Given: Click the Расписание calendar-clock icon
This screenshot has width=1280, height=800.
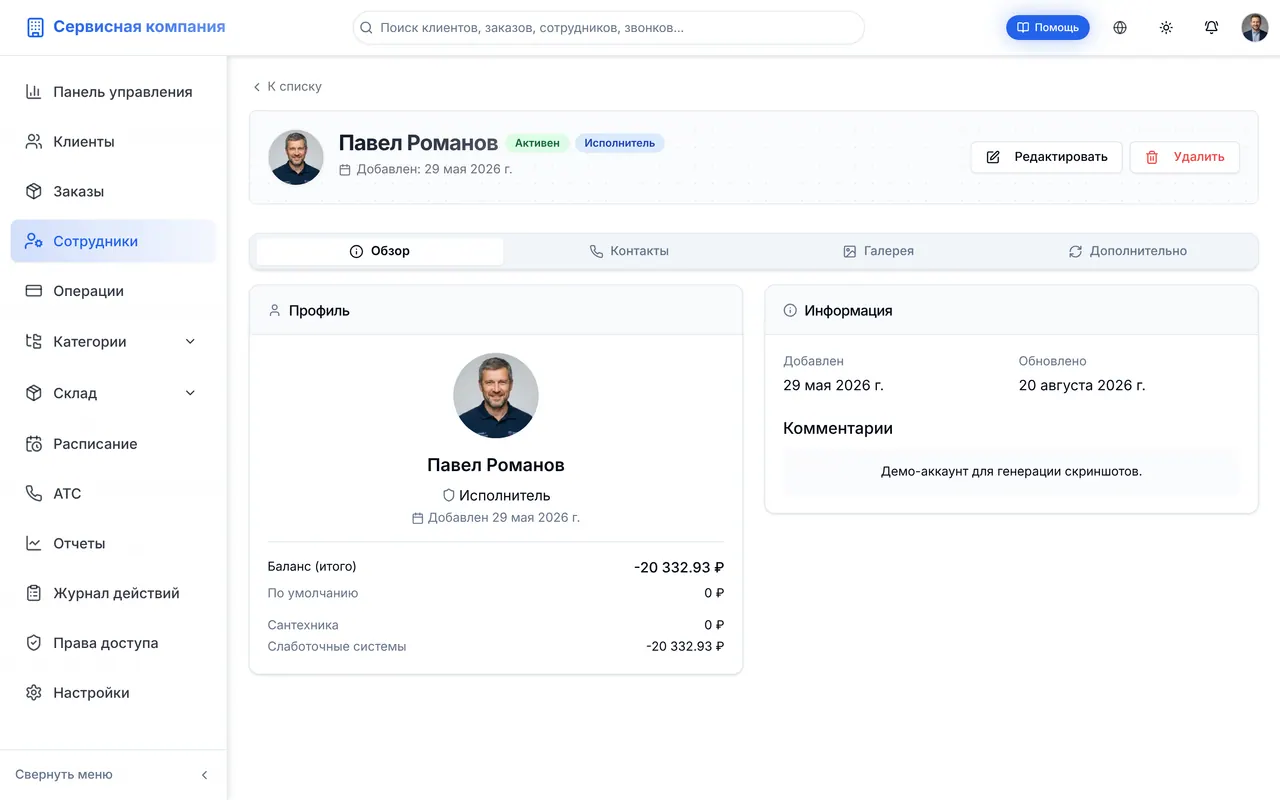Looking at the screenshot, I should 34,444.
